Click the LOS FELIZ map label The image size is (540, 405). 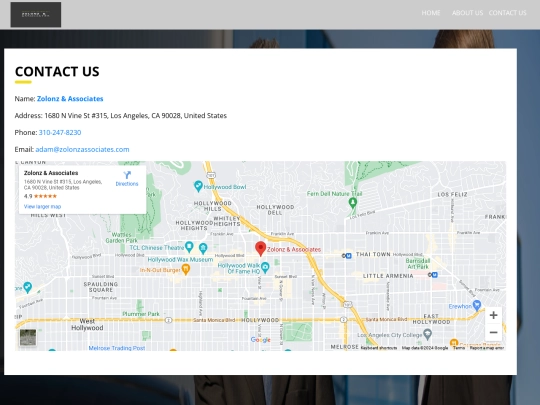[452, 195]
